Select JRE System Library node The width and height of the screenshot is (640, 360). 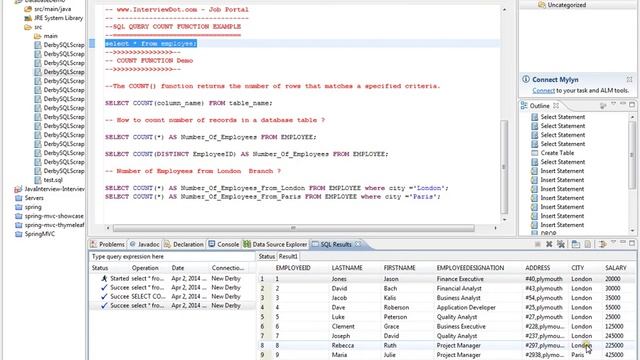pos(58,18)
